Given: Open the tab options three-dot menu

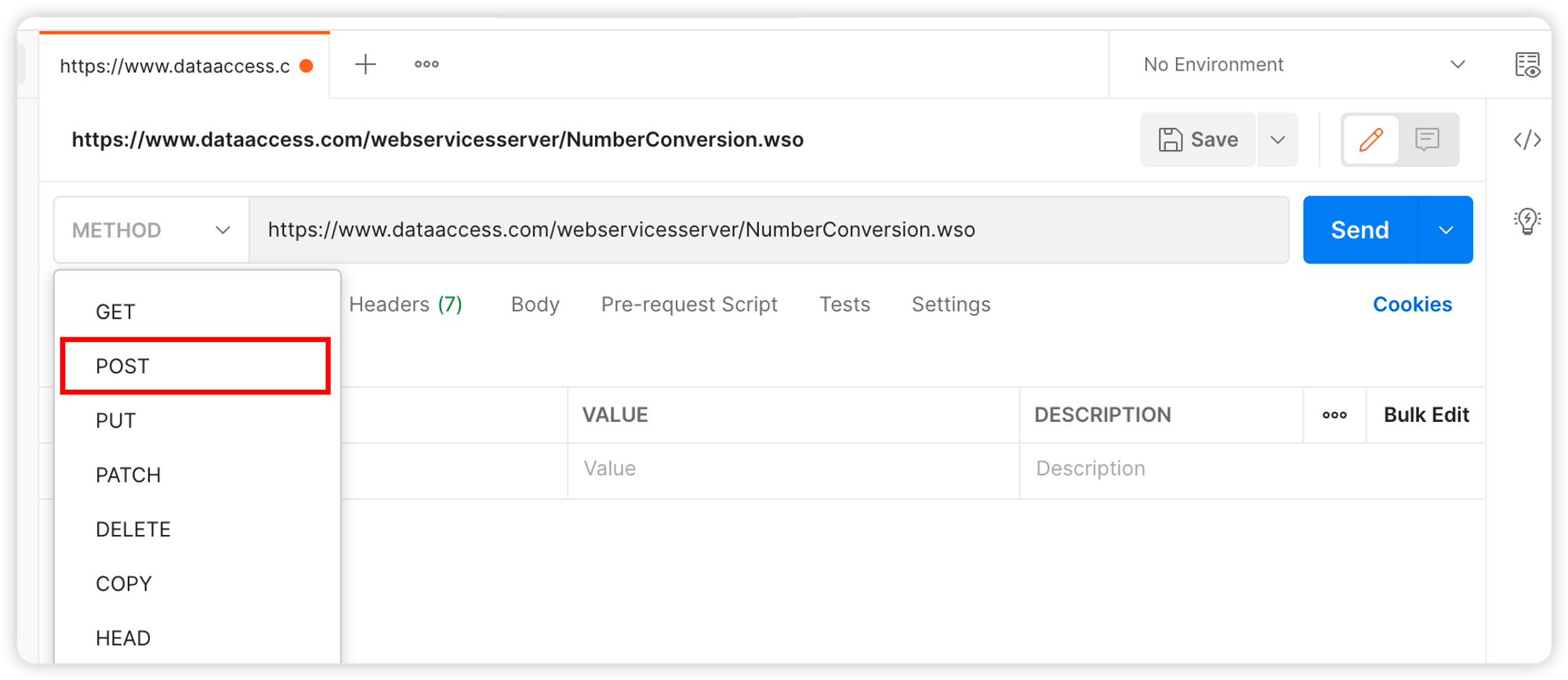Looking at the screenshot, I should click(426, 64).
